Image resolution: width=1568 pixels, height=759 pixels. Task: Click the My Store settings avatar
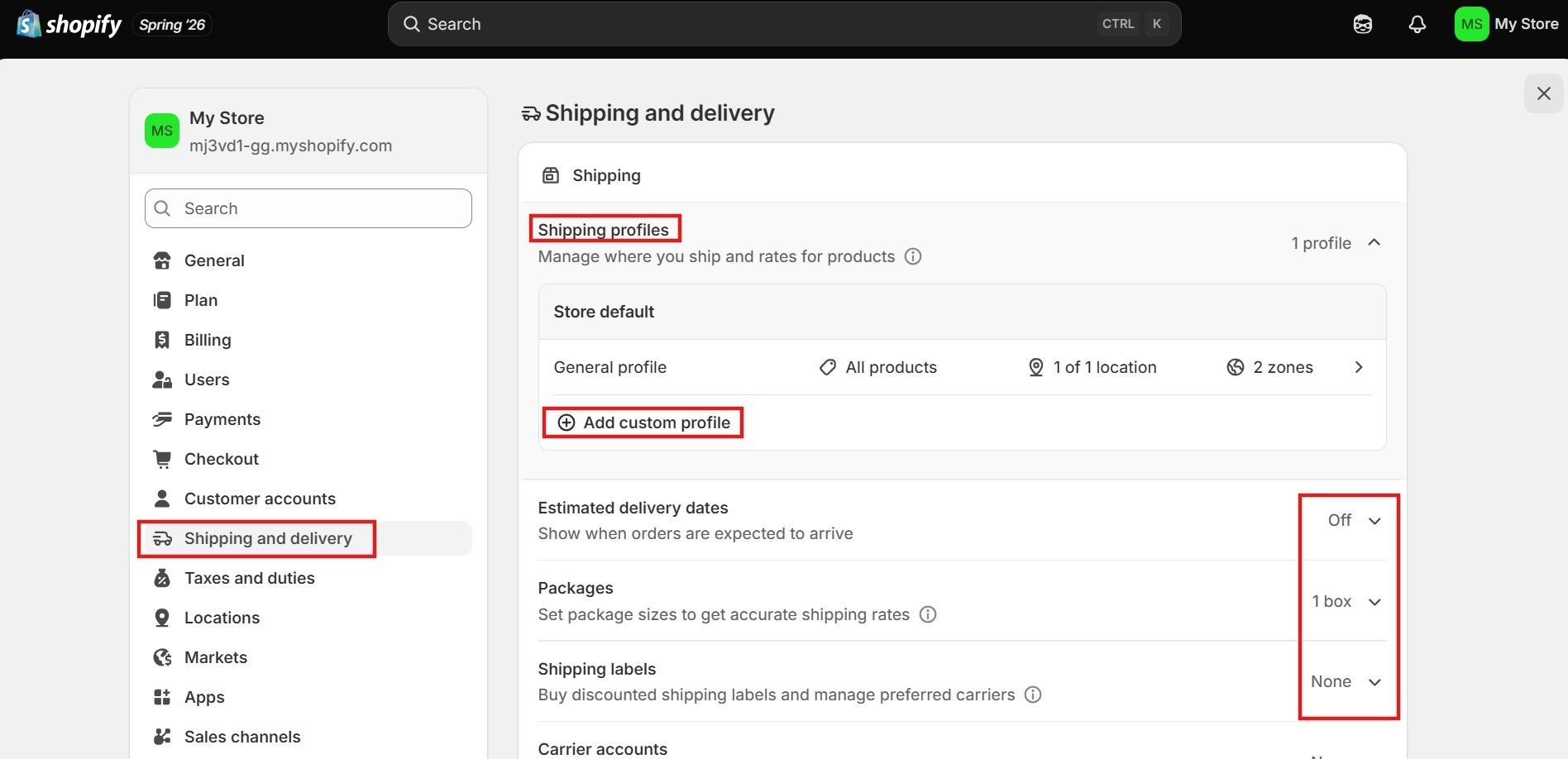click(162, 131)
